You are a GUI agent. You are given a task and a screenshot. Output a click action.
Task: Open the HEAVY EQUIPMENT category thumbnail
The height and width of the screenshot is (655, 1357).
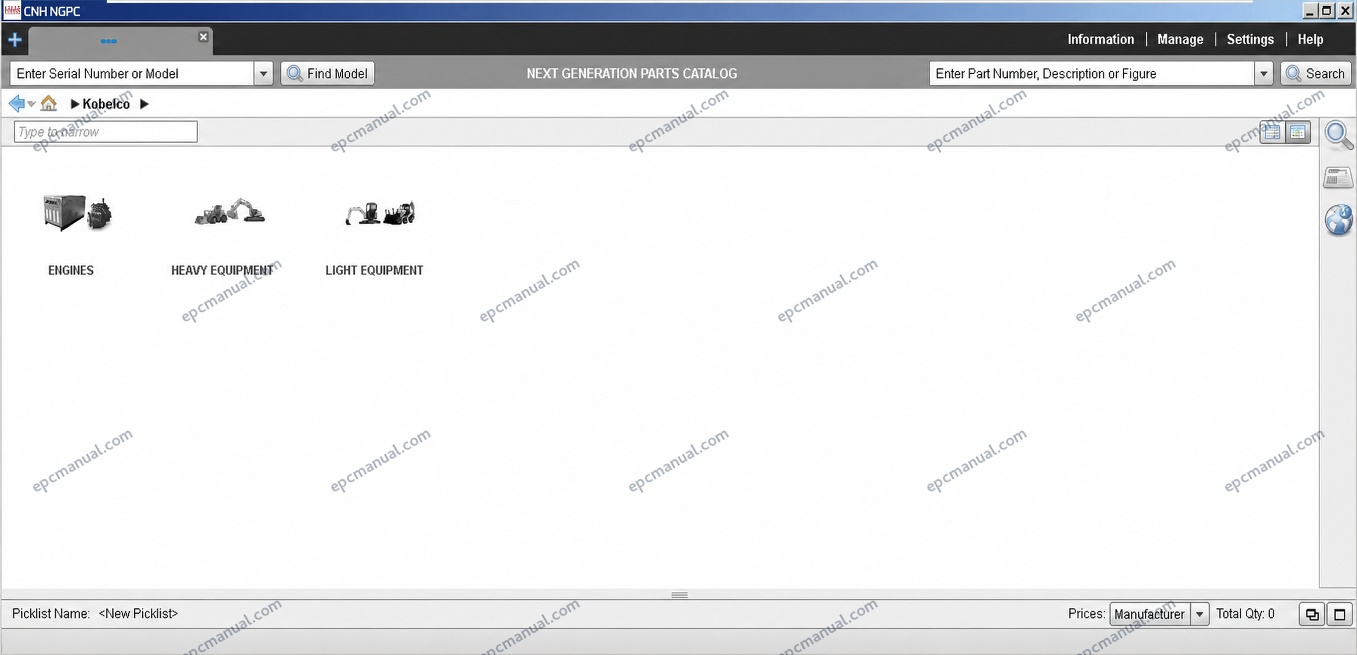click(x=230, y=211)
